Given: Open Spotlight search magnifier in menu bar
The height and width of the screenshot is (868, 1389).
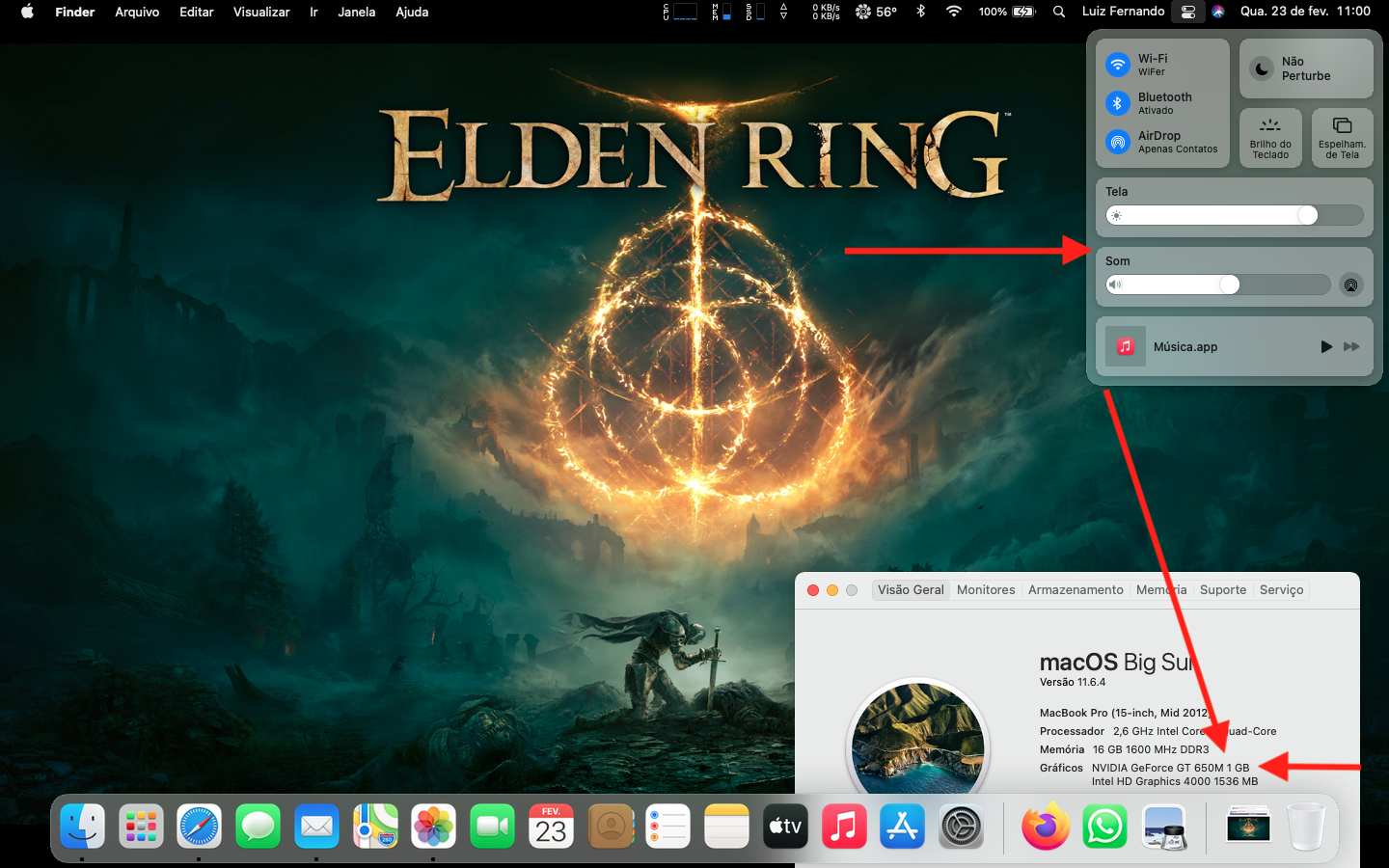Looking at the screenshot, I should [x=1059, y=12].
